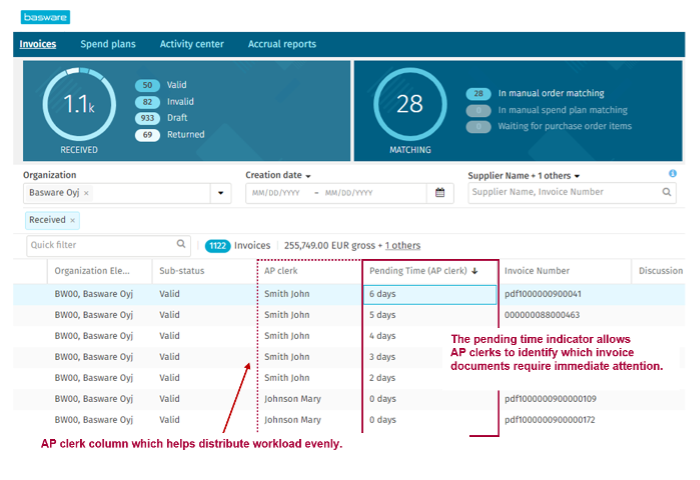Click the Basware logo
The width and height of the screenshot is (700, 480).
click(45, 17)
